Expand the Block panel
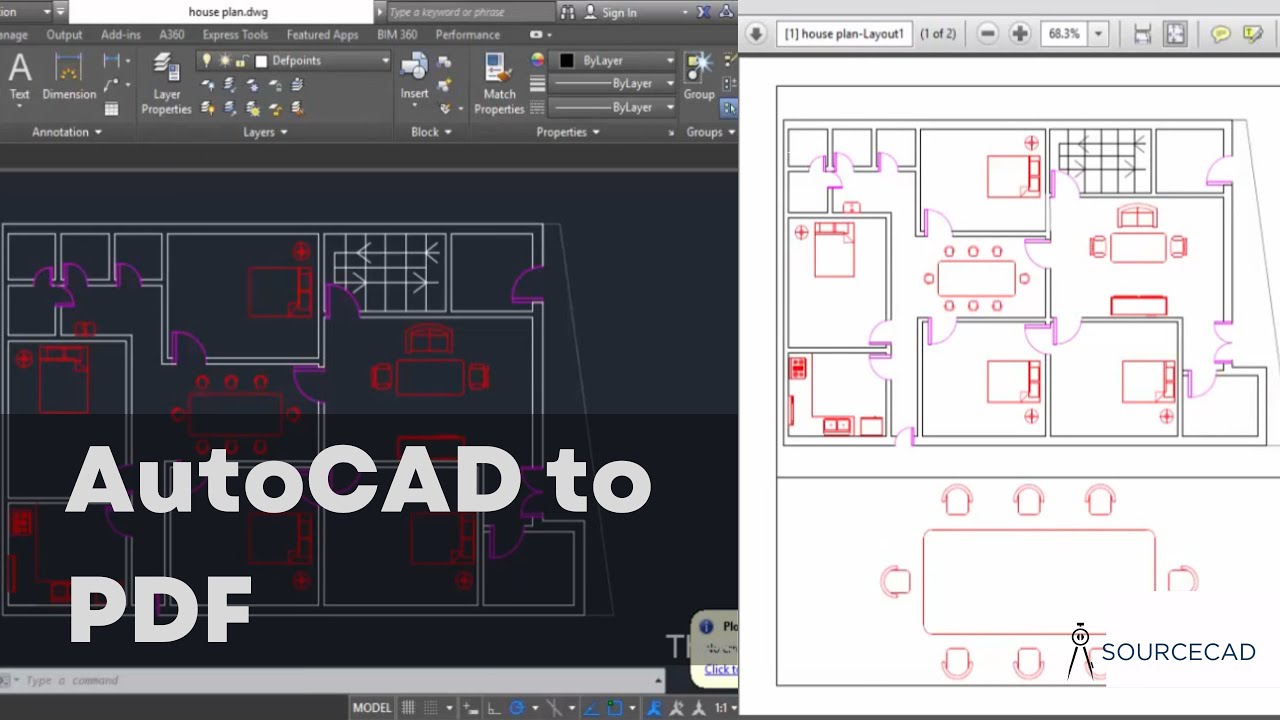Viewport: 1280px width, 720px height. 431,132
